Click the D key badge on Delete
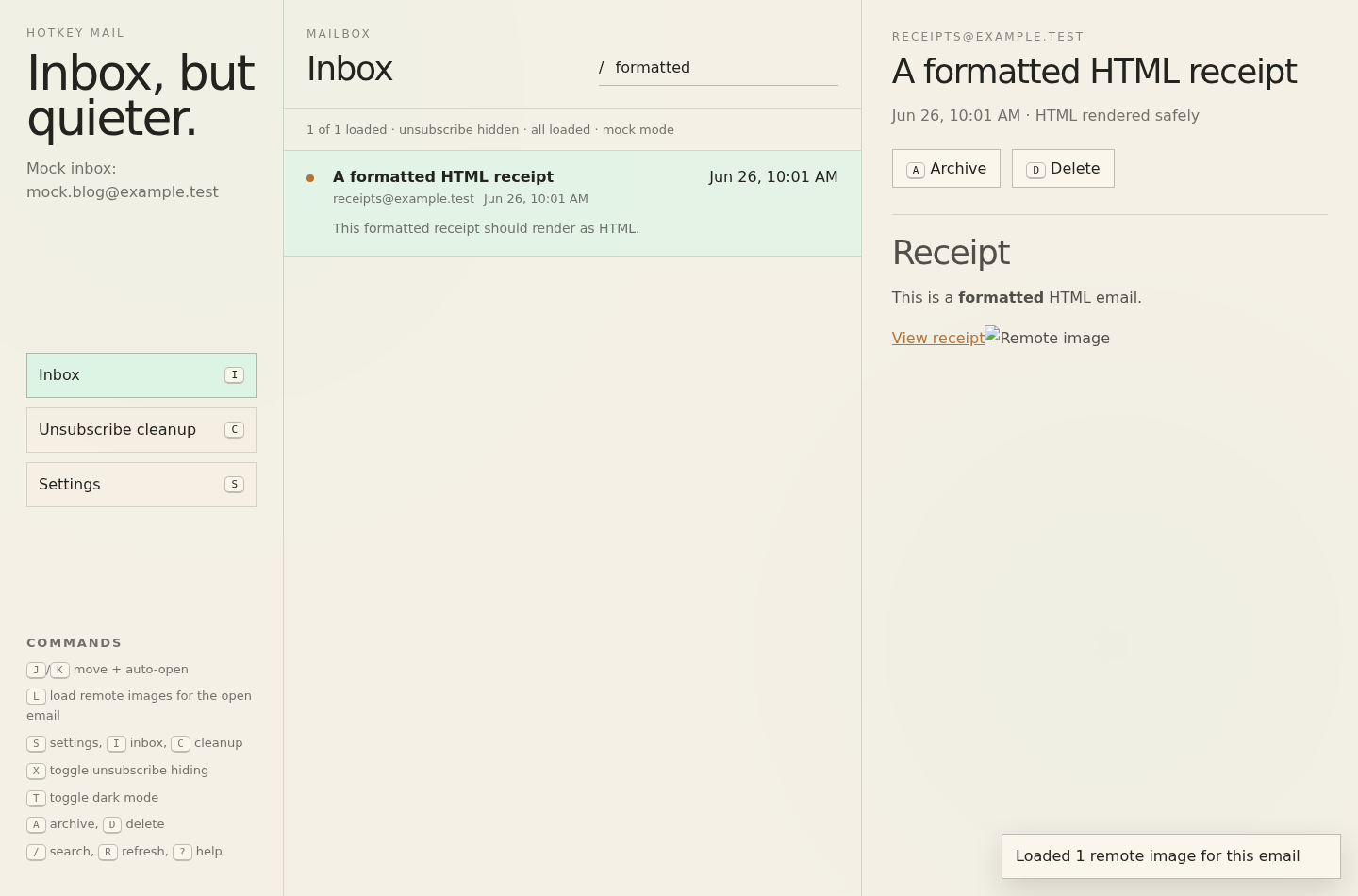The width and height of the screenshot is (1358, 896). point(1035,171)
